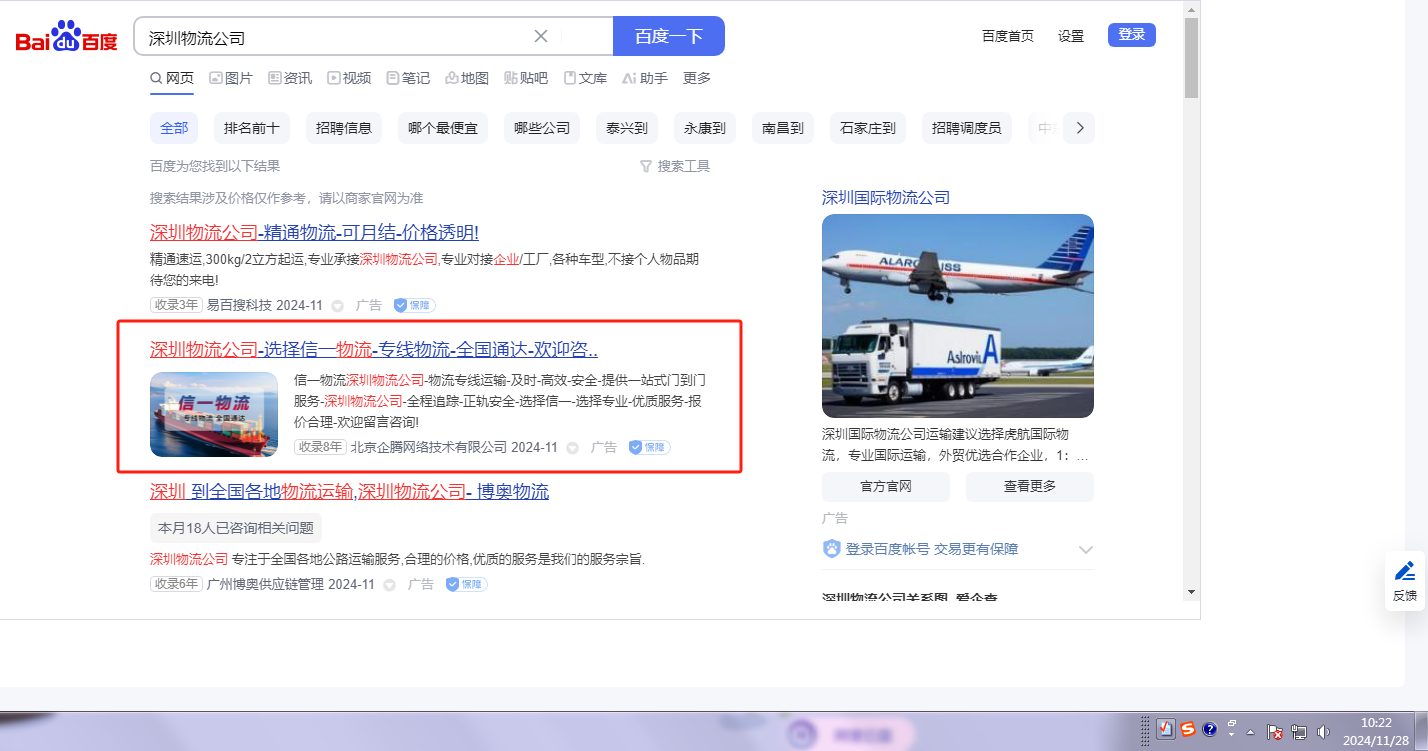Select the 哪些公司 filter chip
The width and height of the screenshot is (1428, 751).
[x=542, y=128]
